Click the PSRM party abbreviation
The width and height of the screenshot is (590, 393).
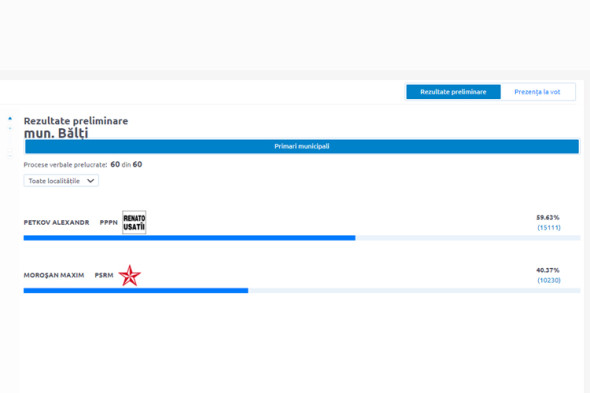tap(104, 275)
